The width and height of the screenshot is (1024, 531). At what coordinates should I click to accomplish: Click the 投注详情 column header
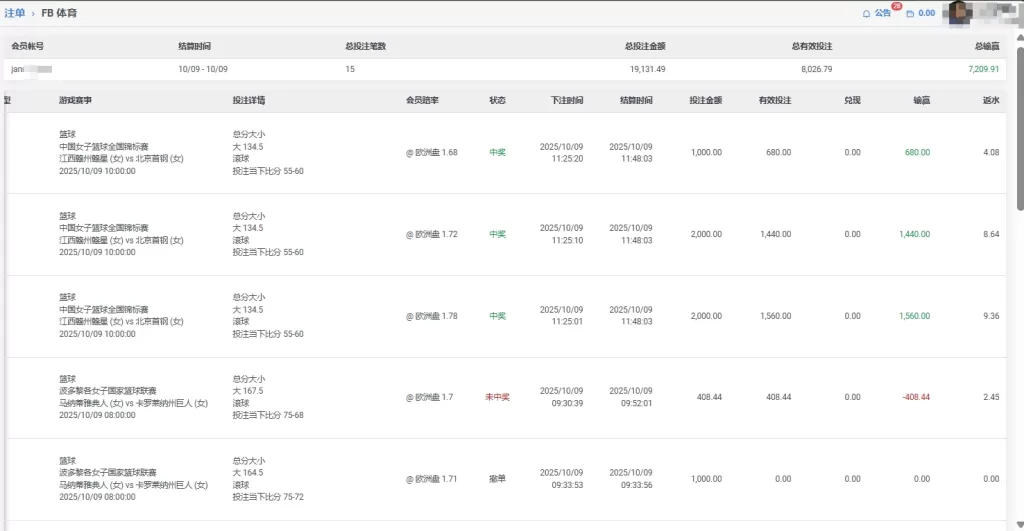coord(248,100)
